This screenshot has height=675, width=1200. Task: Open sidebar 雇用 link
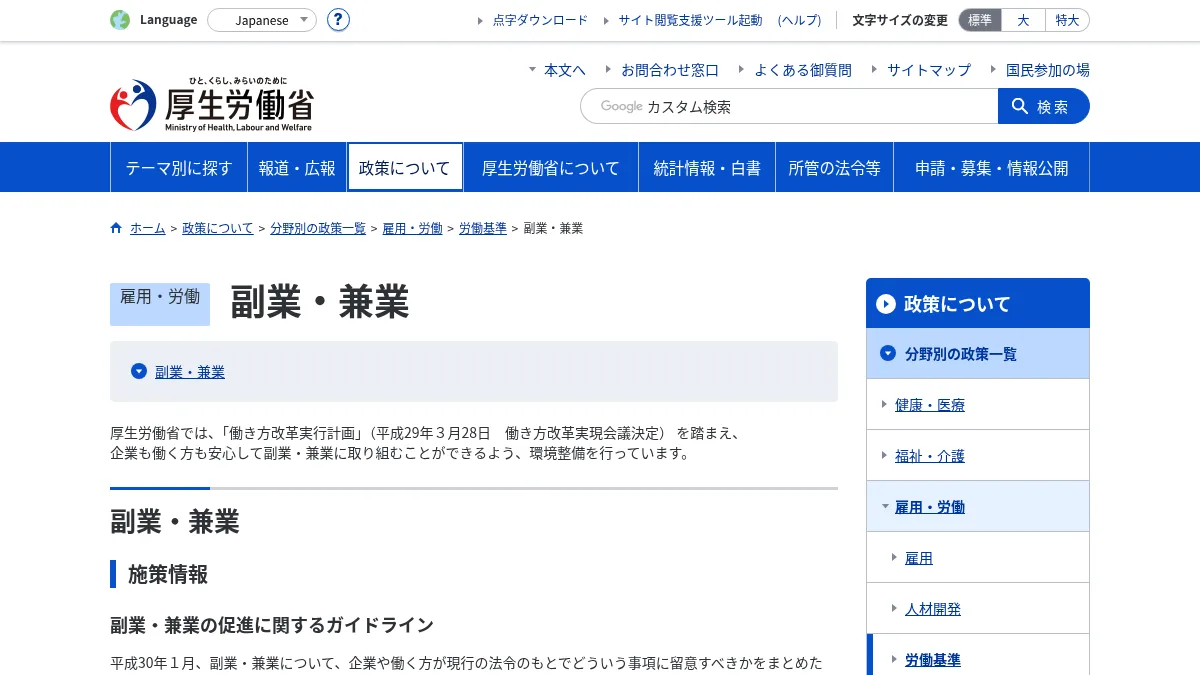(919, 557)
